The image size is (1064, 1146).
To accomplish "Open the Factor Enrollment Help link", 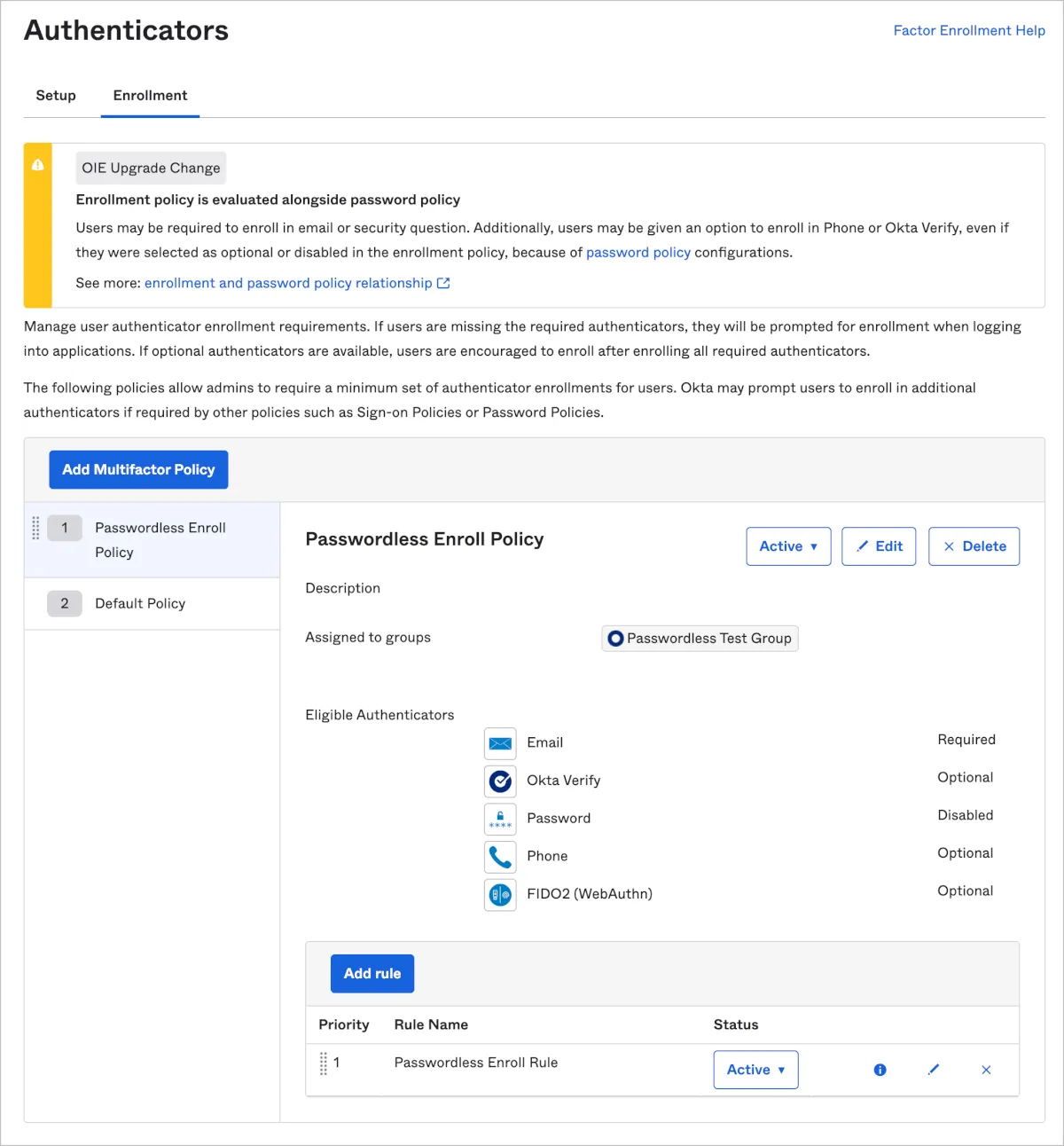I will pyautogui.click(x=968, y=31).
